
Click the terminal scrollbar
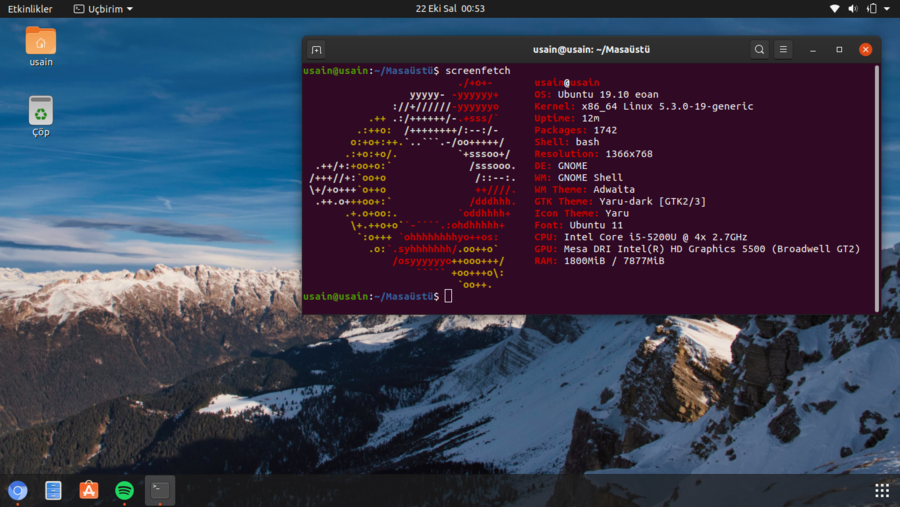click(x=876, y=188)
